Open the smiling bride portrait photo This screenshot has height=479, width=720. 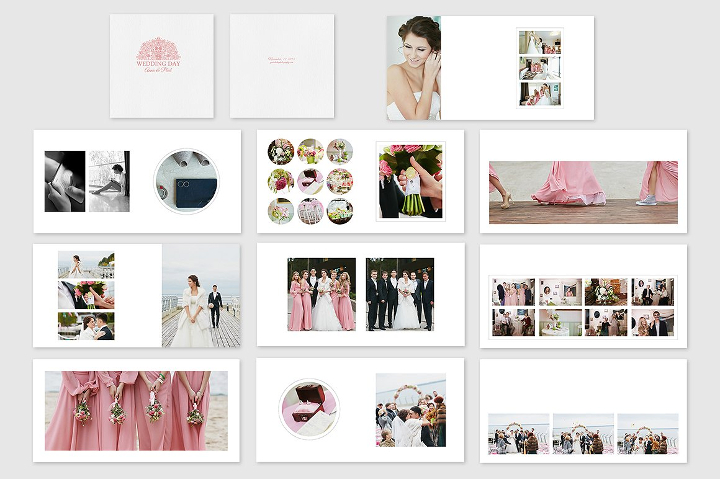click(x=414, y=68)
